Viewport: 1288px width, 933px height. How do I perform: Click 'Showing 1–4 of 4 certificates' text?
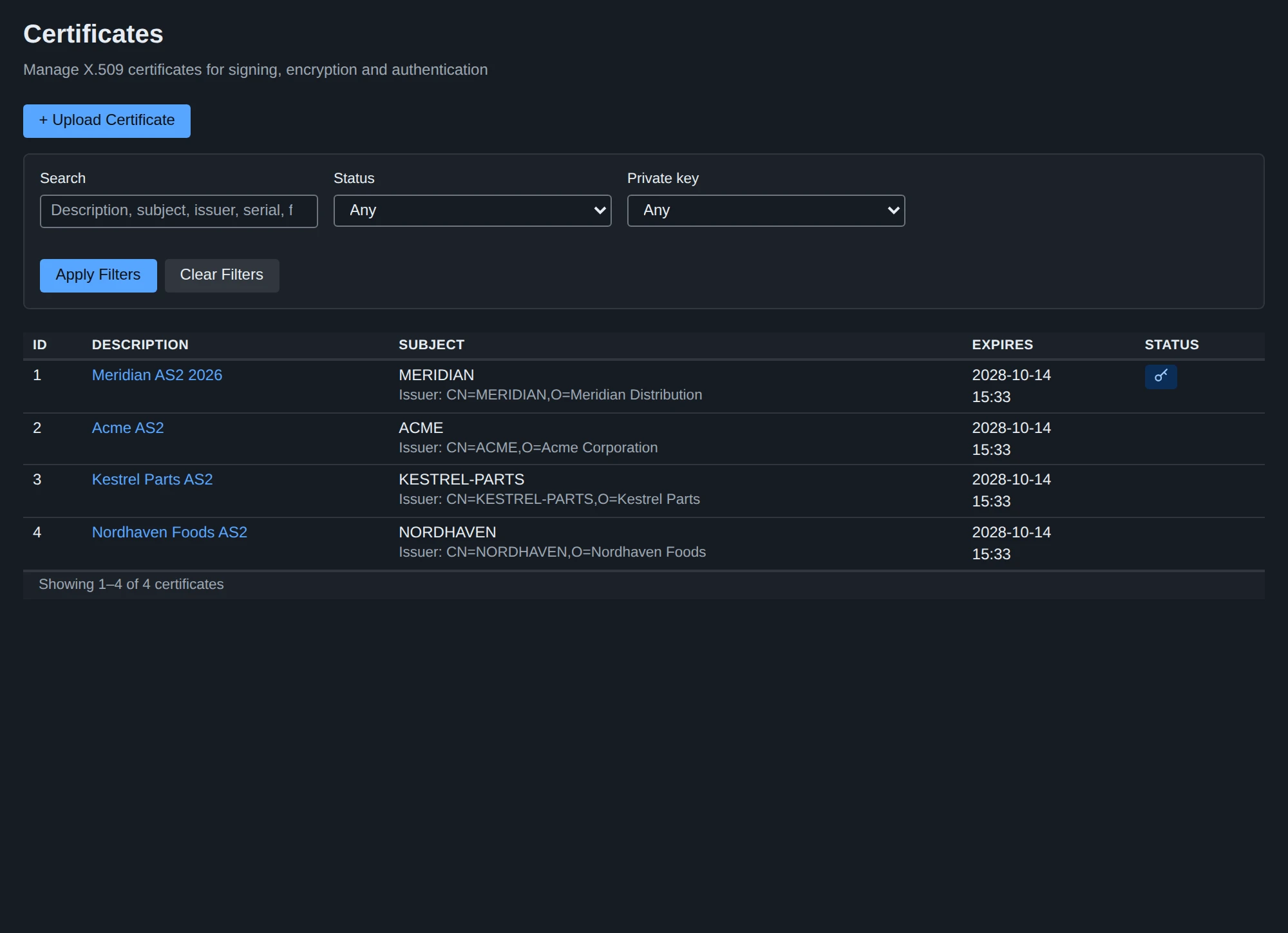(x=131, y=584)
